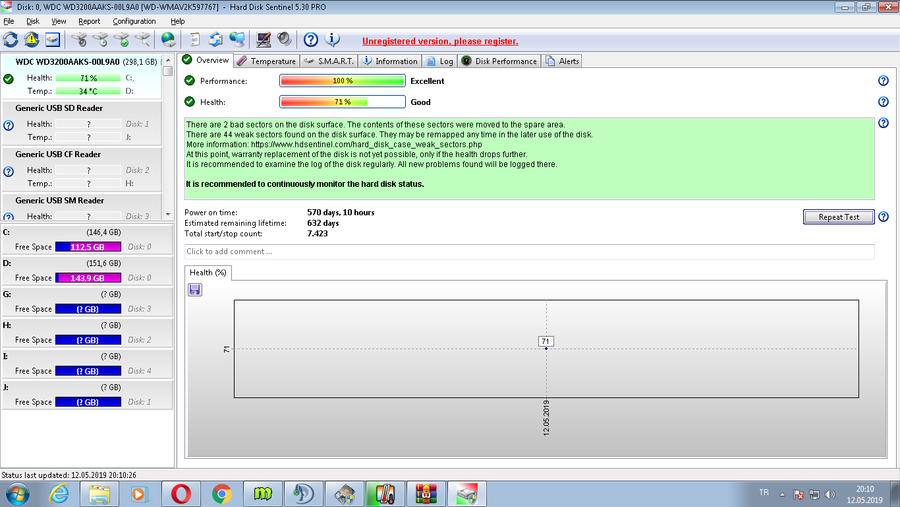
Task: Select the Generic USB SD Reader disk
Action: pyautogui.click(x=82, y=123)
